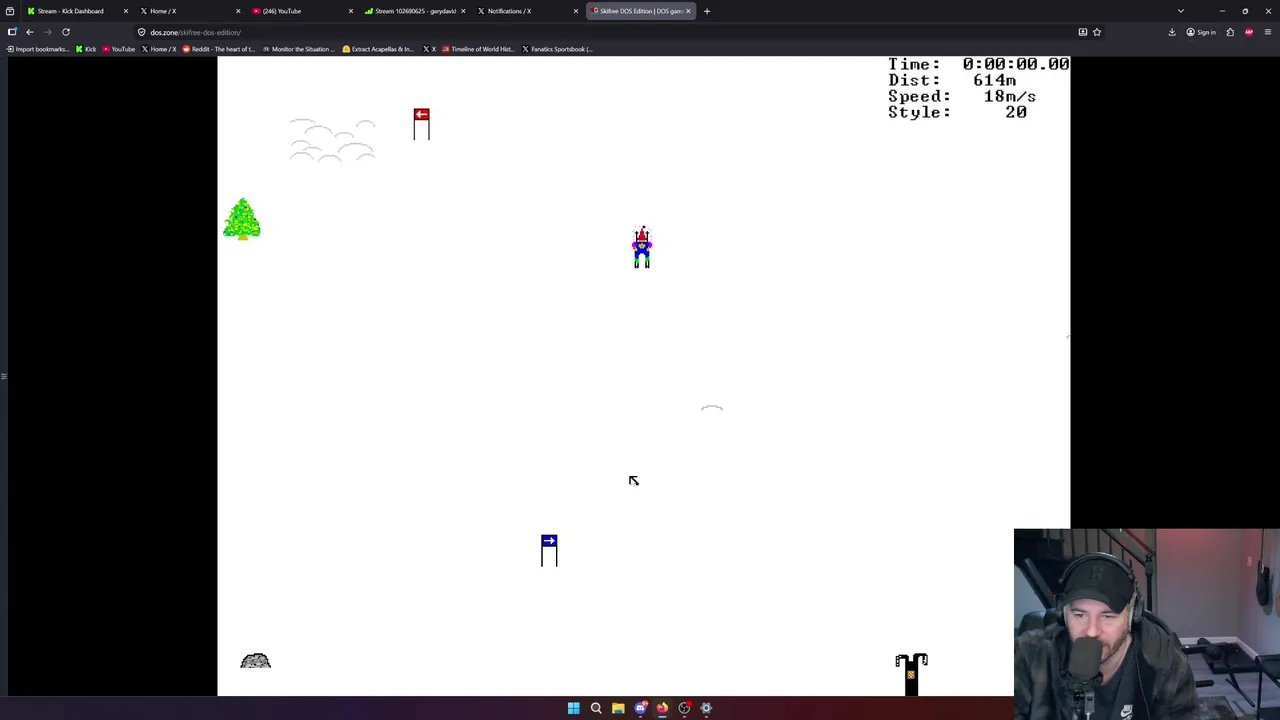1280x720 pixels.
Task: Toggle the browser sidebar button
Action: (x=12, y=32)
